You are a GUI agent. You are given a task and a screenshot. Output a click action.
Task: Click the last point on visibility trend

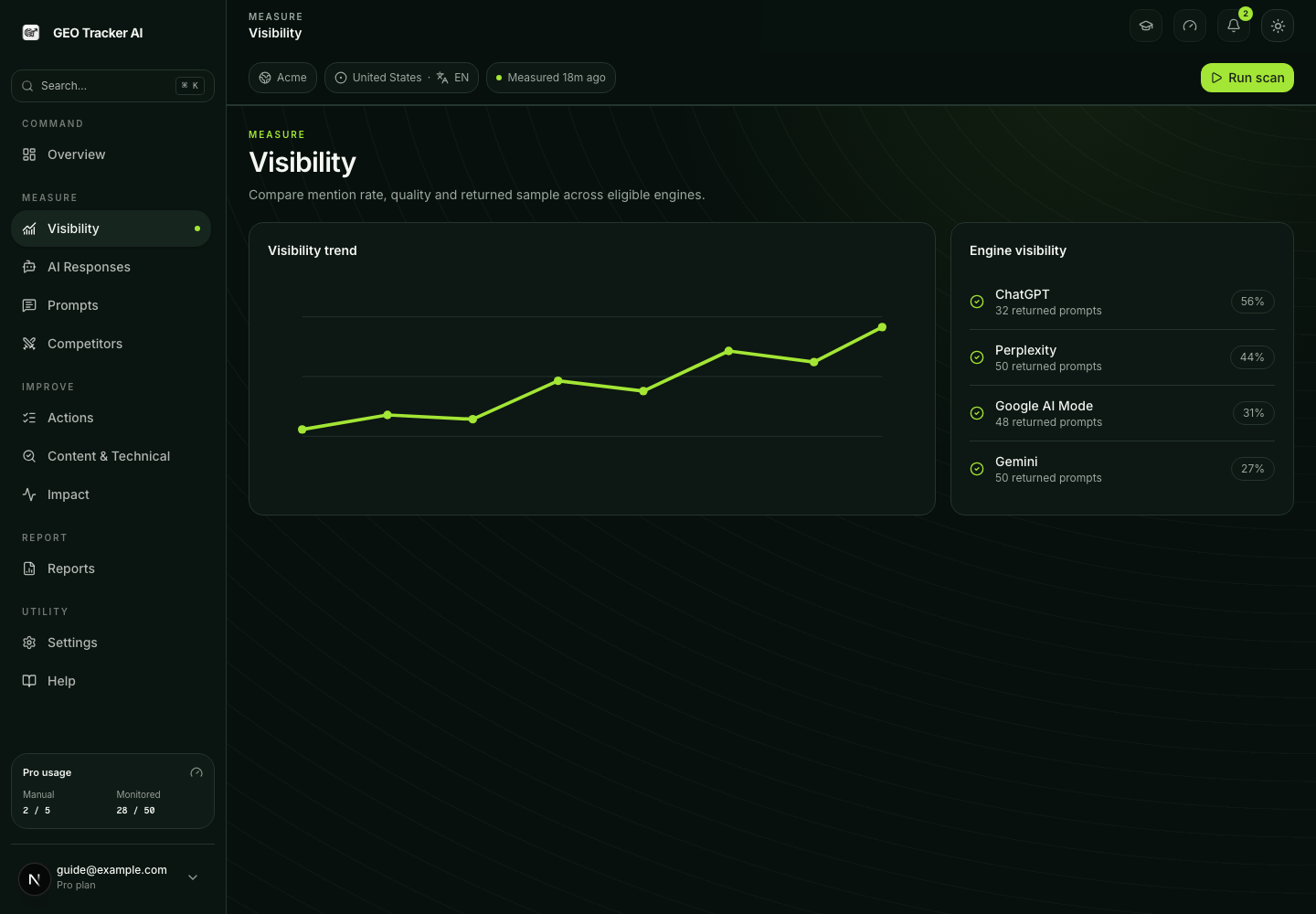click(x=882, y=327)
